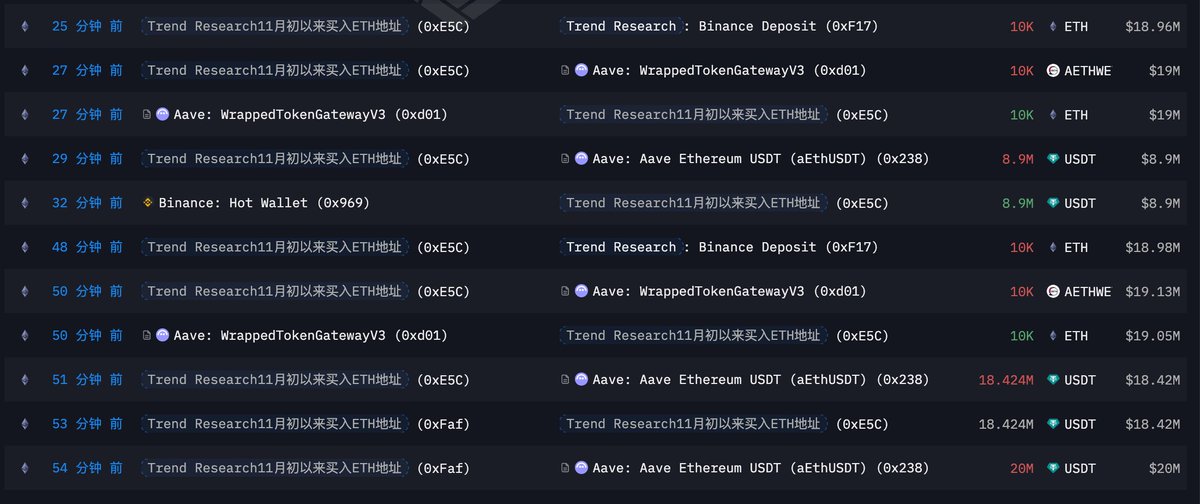Open the 25 分钟前 transaction timestamp
The image size is (1200, 504).
(88, 27)
